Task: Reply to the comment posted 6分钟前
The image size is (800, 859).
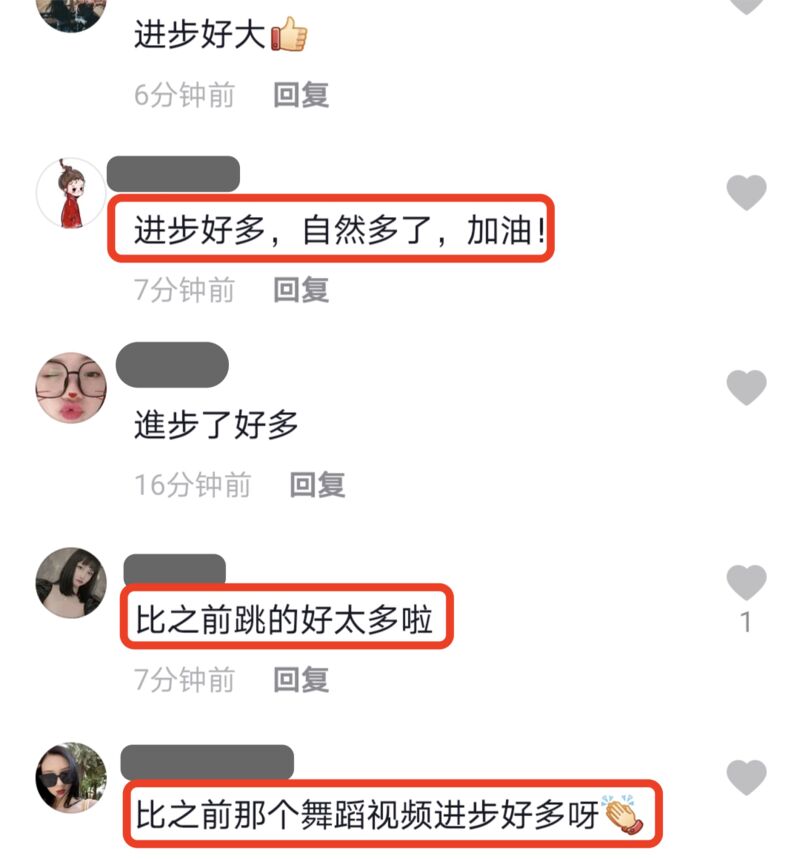Action: tap(301, 95)
